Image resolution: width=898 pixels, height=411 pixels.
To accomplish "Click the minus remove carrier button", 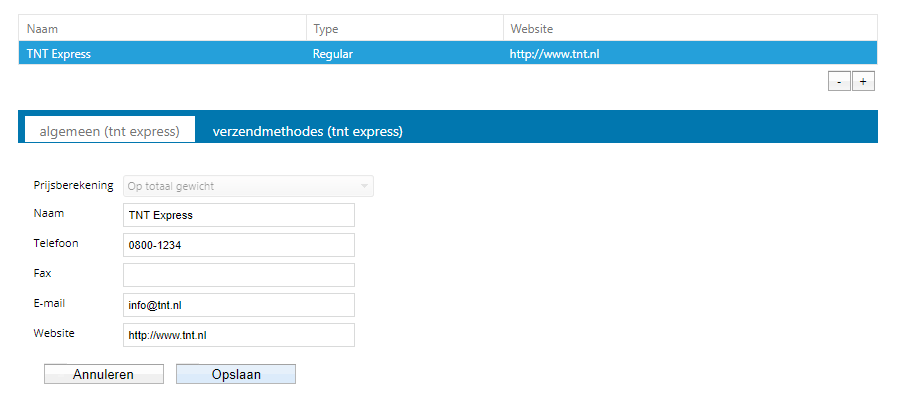I will point(839,82).
